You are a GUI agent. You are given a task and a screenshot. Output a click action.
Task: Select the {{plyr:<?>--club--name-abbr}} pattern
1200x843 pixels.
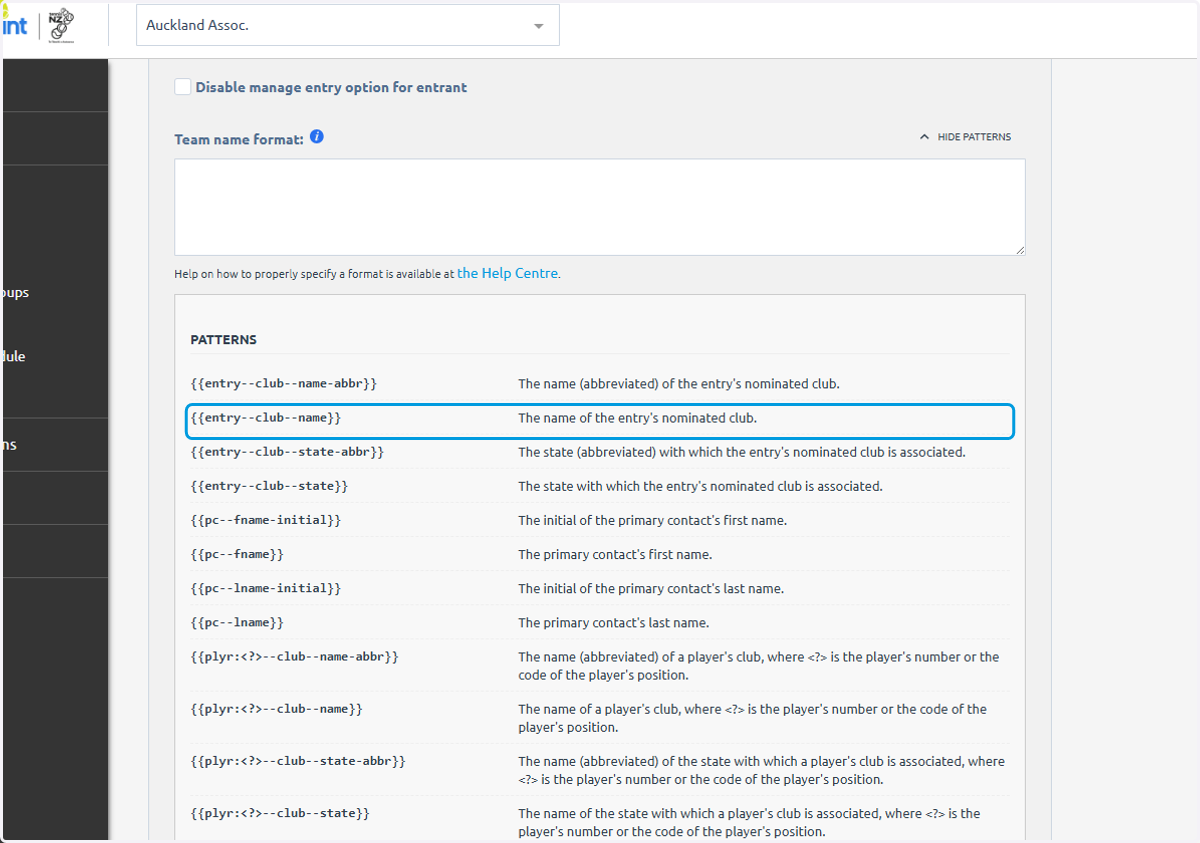click(295, 657)
